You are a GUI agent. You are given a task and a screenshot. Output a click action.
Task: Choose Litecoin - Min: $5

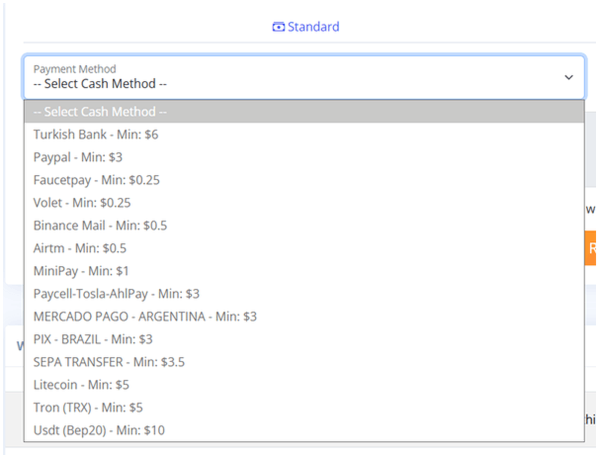(x=304, y=384)
